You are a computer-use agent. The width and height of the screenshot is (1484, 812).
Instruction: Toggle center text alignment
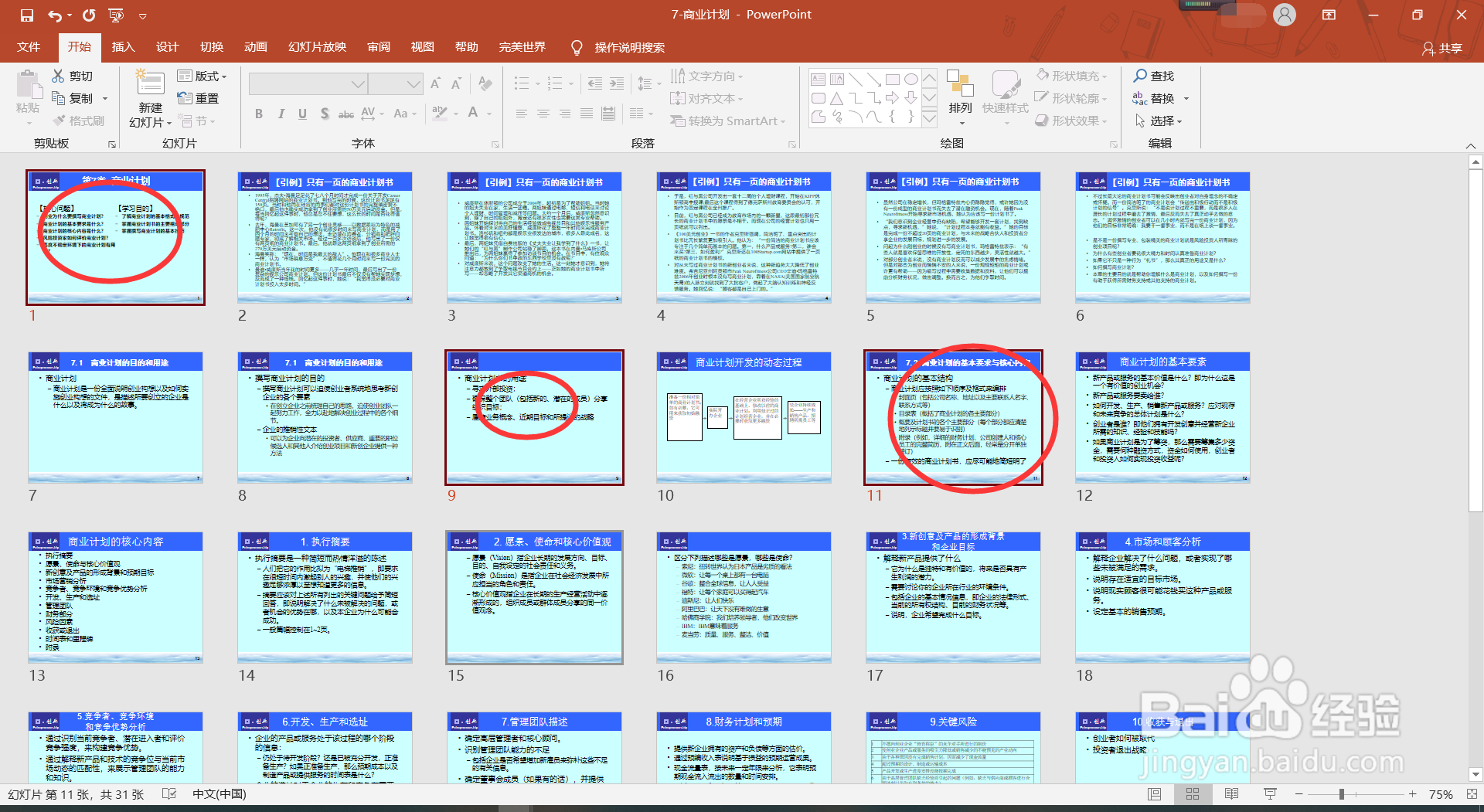[x=543, y=114]
